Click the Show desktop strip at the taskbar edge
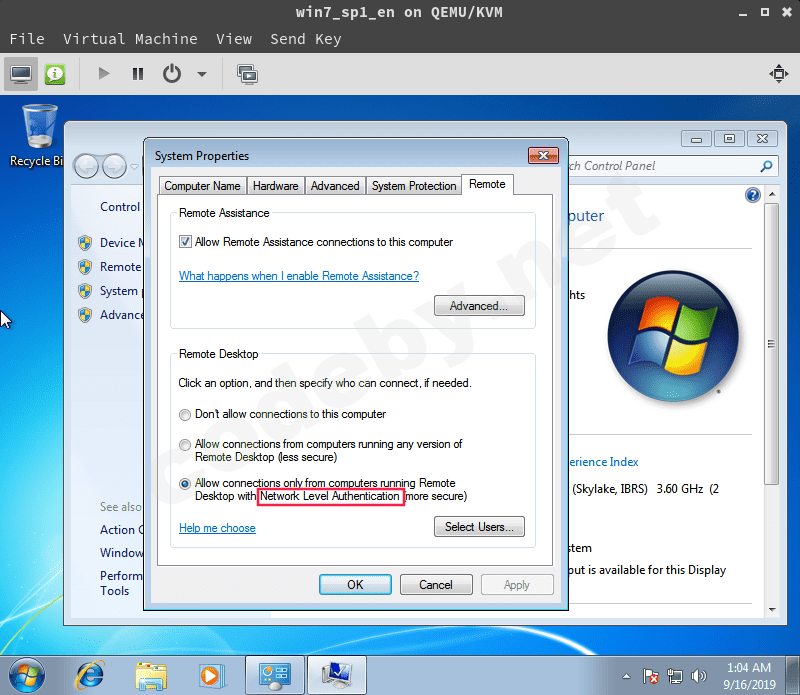 pos(792,675)
